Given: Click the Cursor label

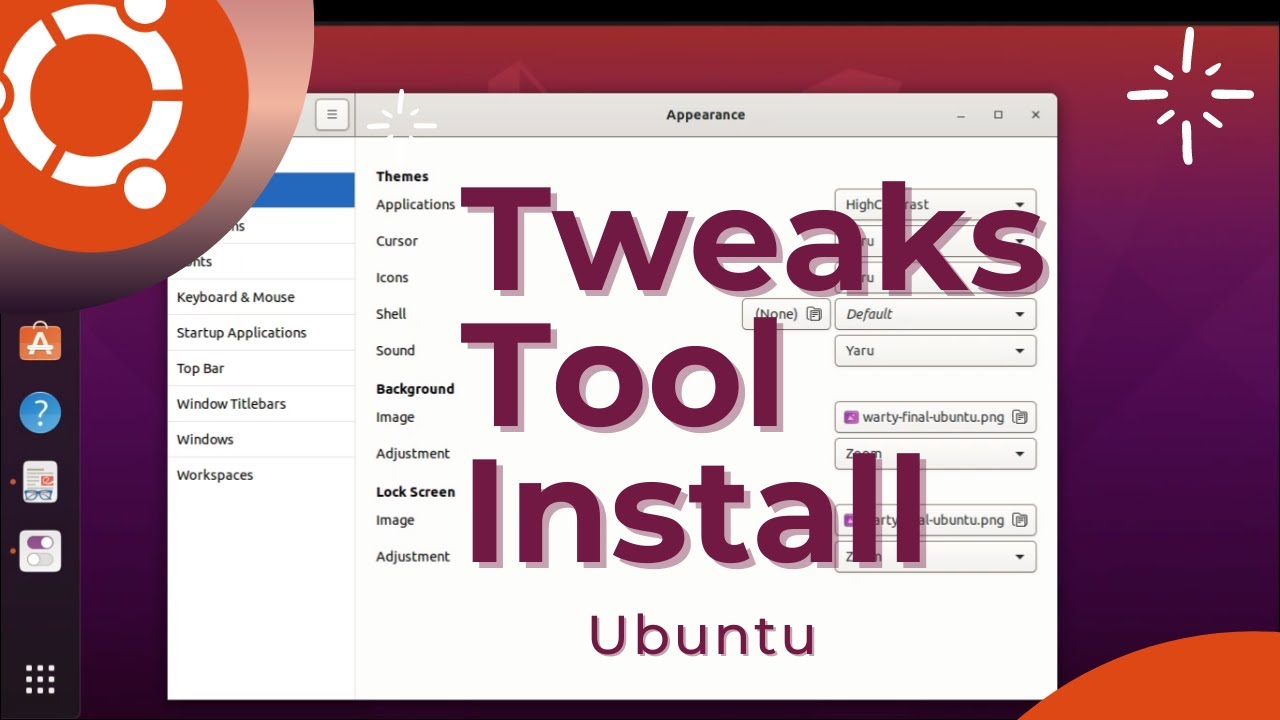Looking at the screenshot, I should pyautogui.click(x=397, y=241).
